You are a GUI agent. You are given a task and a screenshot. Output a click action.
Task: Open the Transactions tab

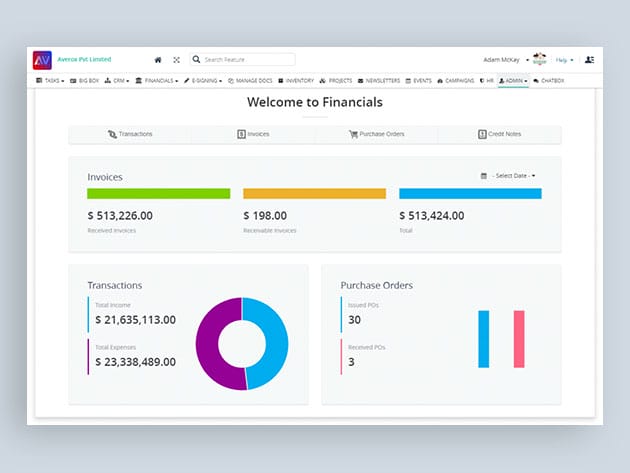pyautogui.click(x=130, y=134)
